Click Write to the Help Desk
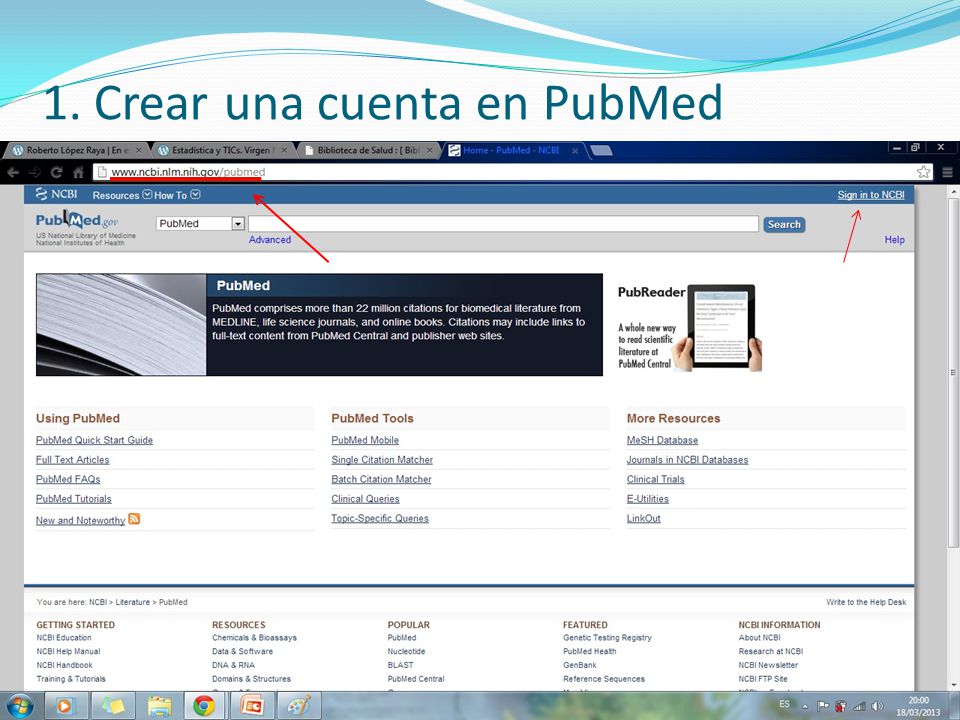This screenshot has height=720, width=960. [x=866, y=602]
